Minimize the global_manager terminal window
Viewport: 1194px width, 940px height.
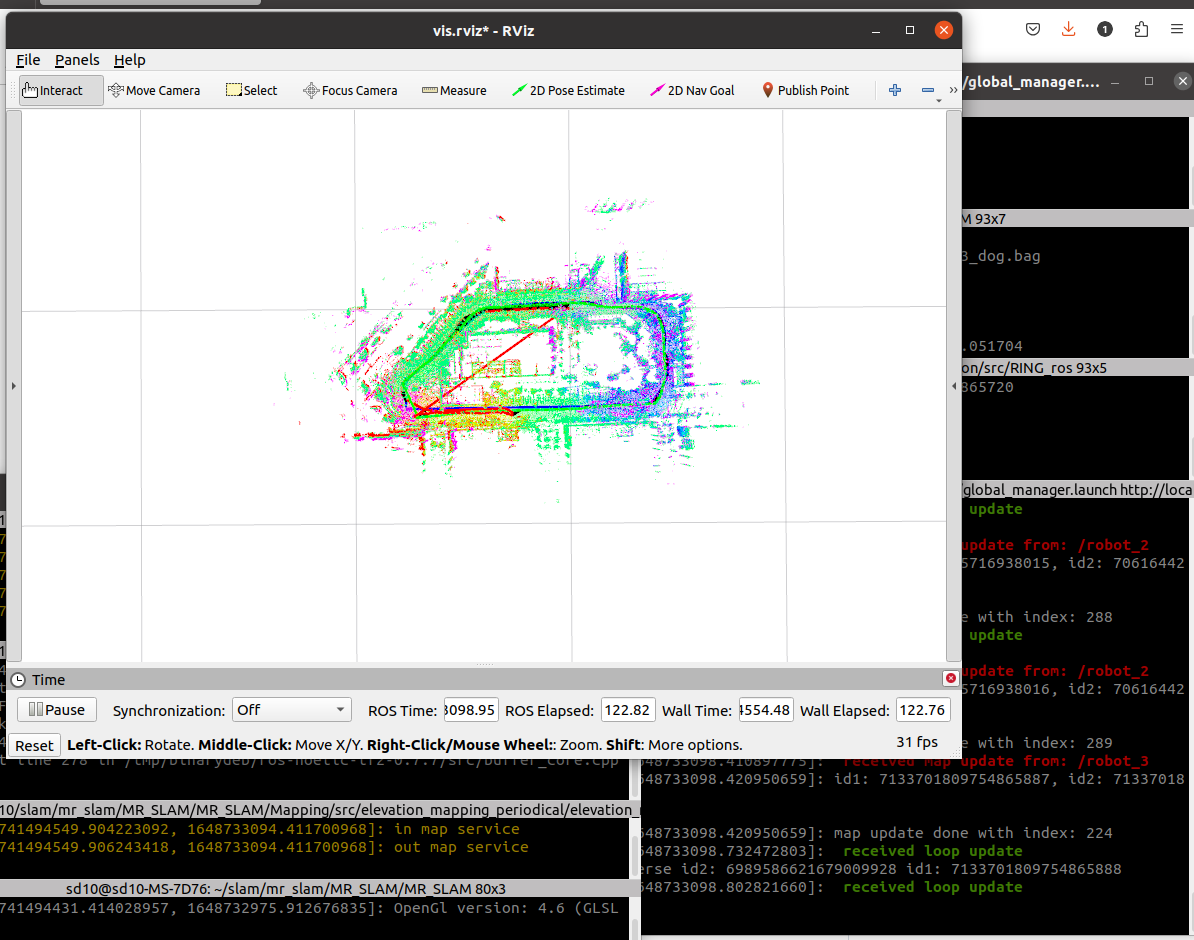pyautogui.click(x=1115, y=82)
